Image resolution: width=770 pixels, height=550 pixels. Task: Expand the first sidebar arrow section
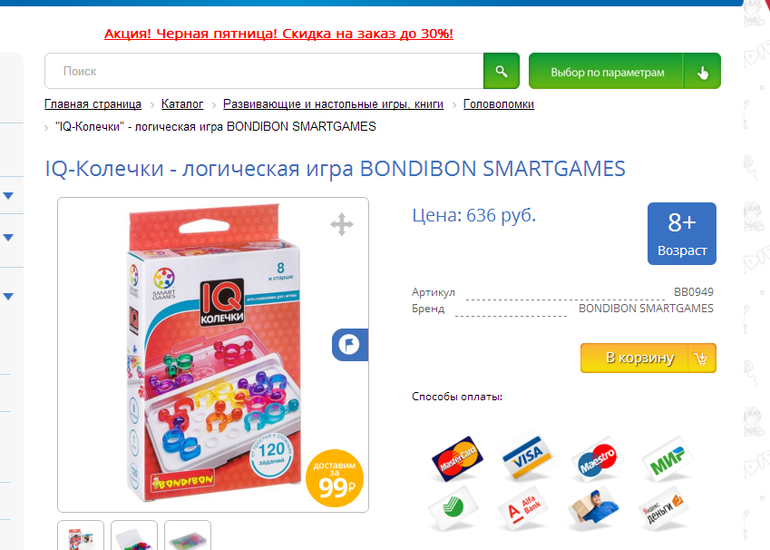(x=8, y=195)
